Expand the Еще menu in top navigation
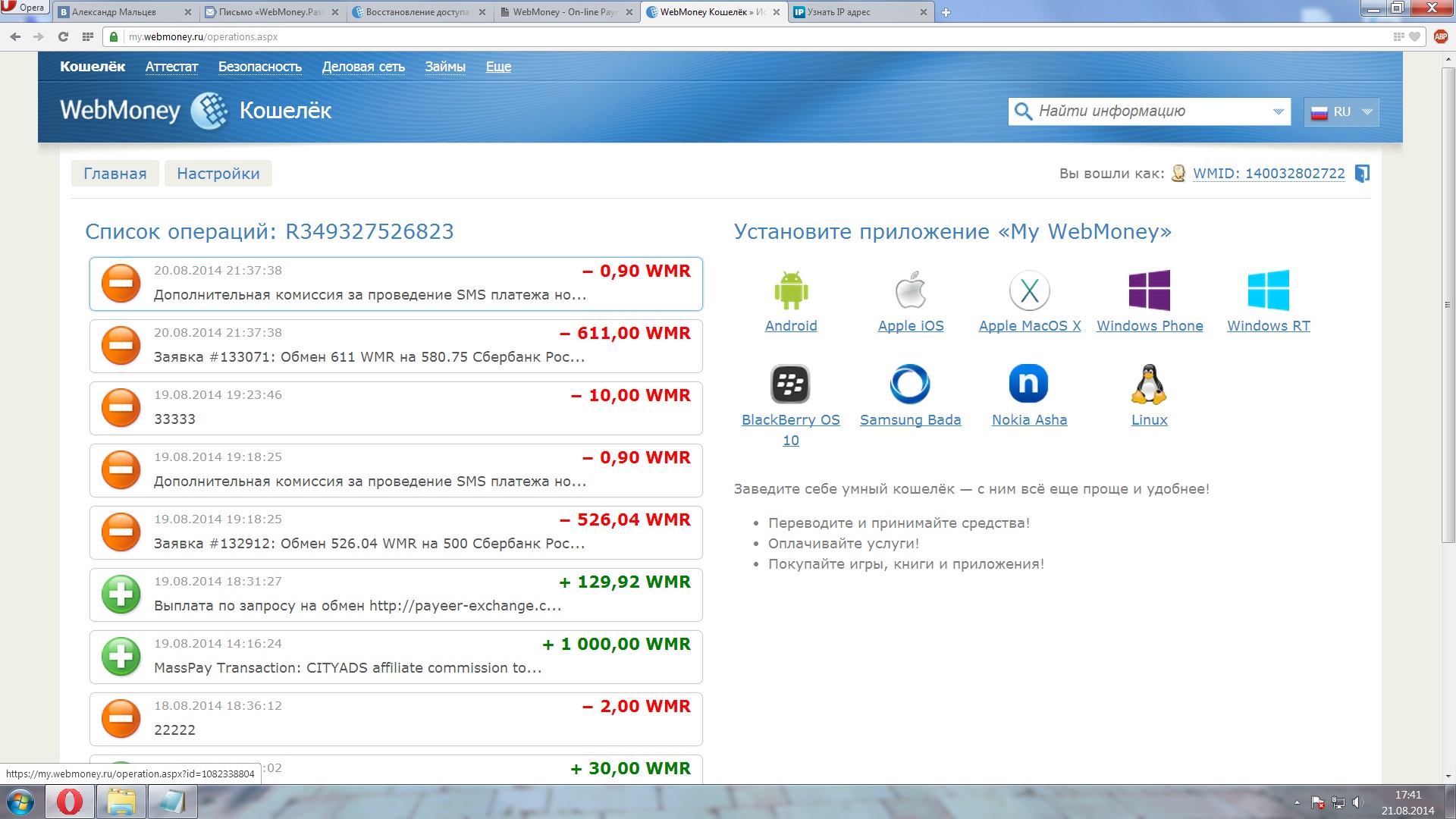 [x=498, y=67]
